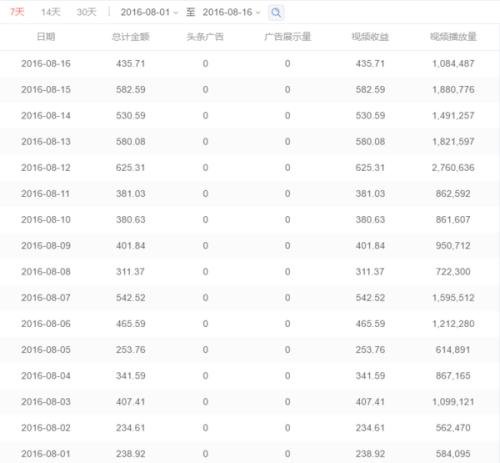This screenshot has width=500, height=463.
Task: Click video revenue 580.08 in 视频收益 column
Action: (x=370, y=142)
